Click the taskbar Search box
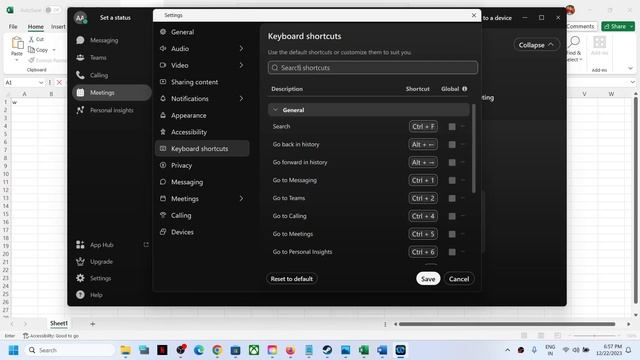This screenshot has height=360, width=640. tap(69, 350)
